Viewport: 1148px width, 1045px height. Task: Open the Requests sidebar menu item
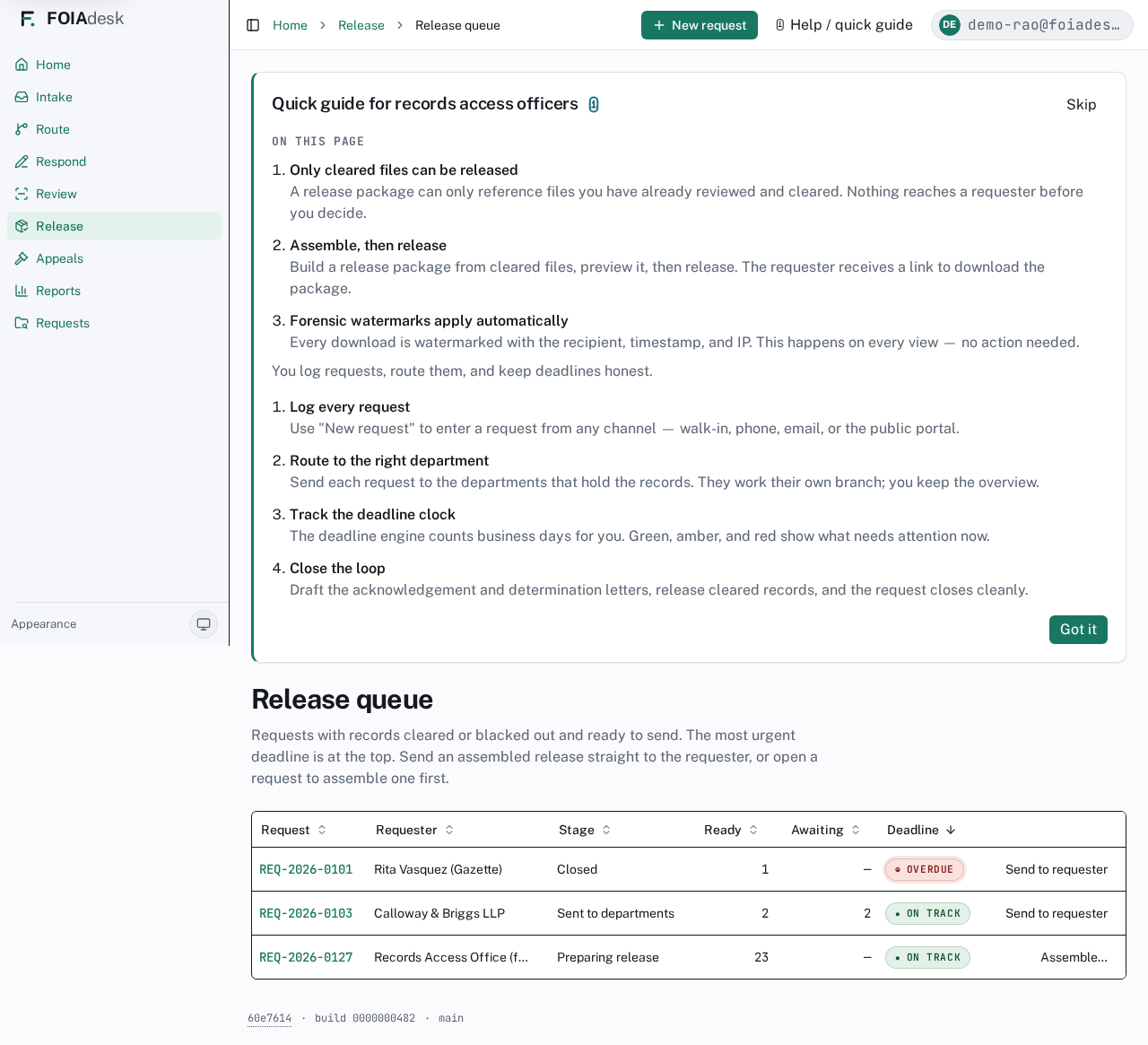(x=114, y=323)
